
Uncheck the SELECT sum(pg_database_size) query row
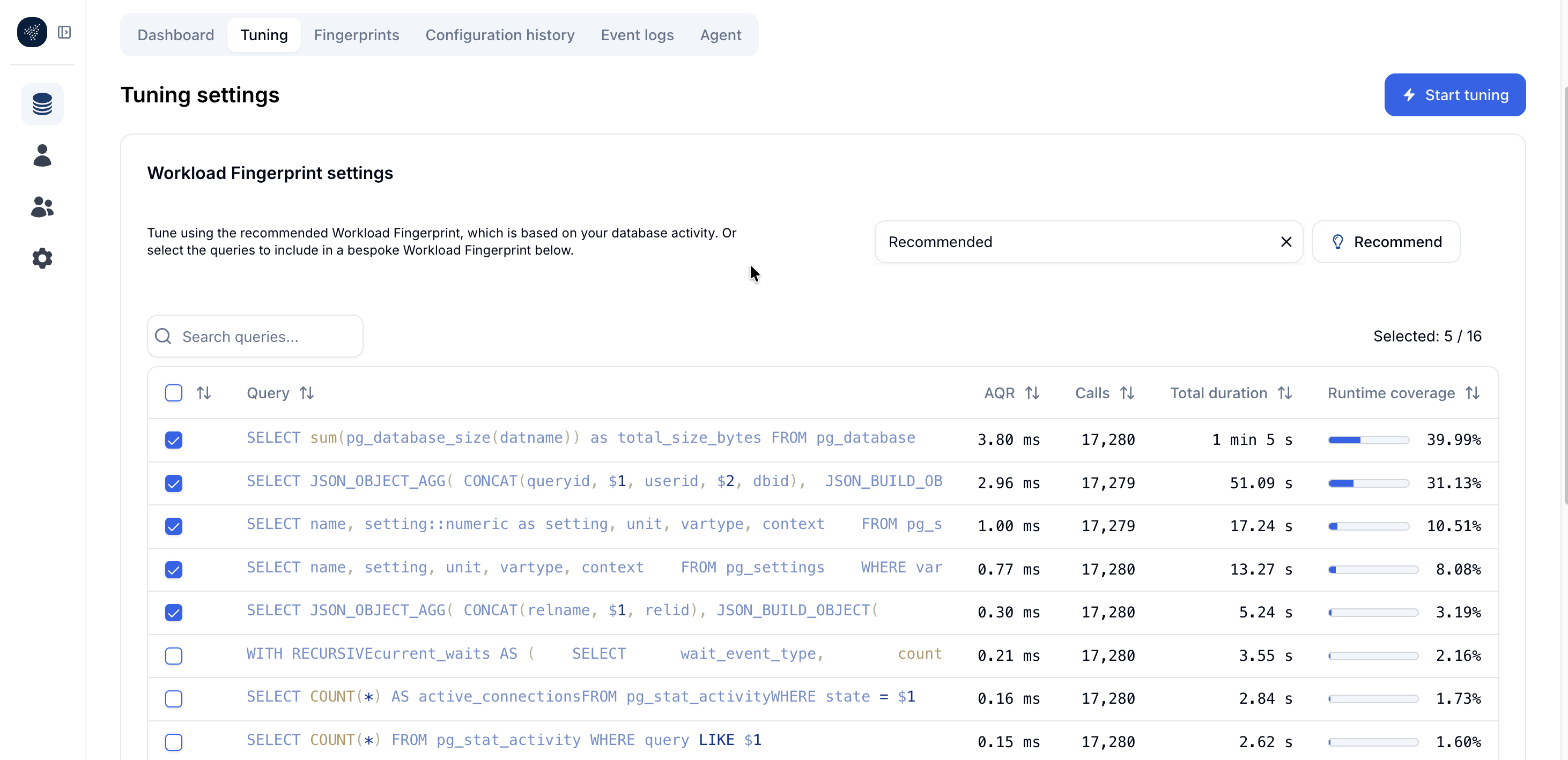[174, 440]
